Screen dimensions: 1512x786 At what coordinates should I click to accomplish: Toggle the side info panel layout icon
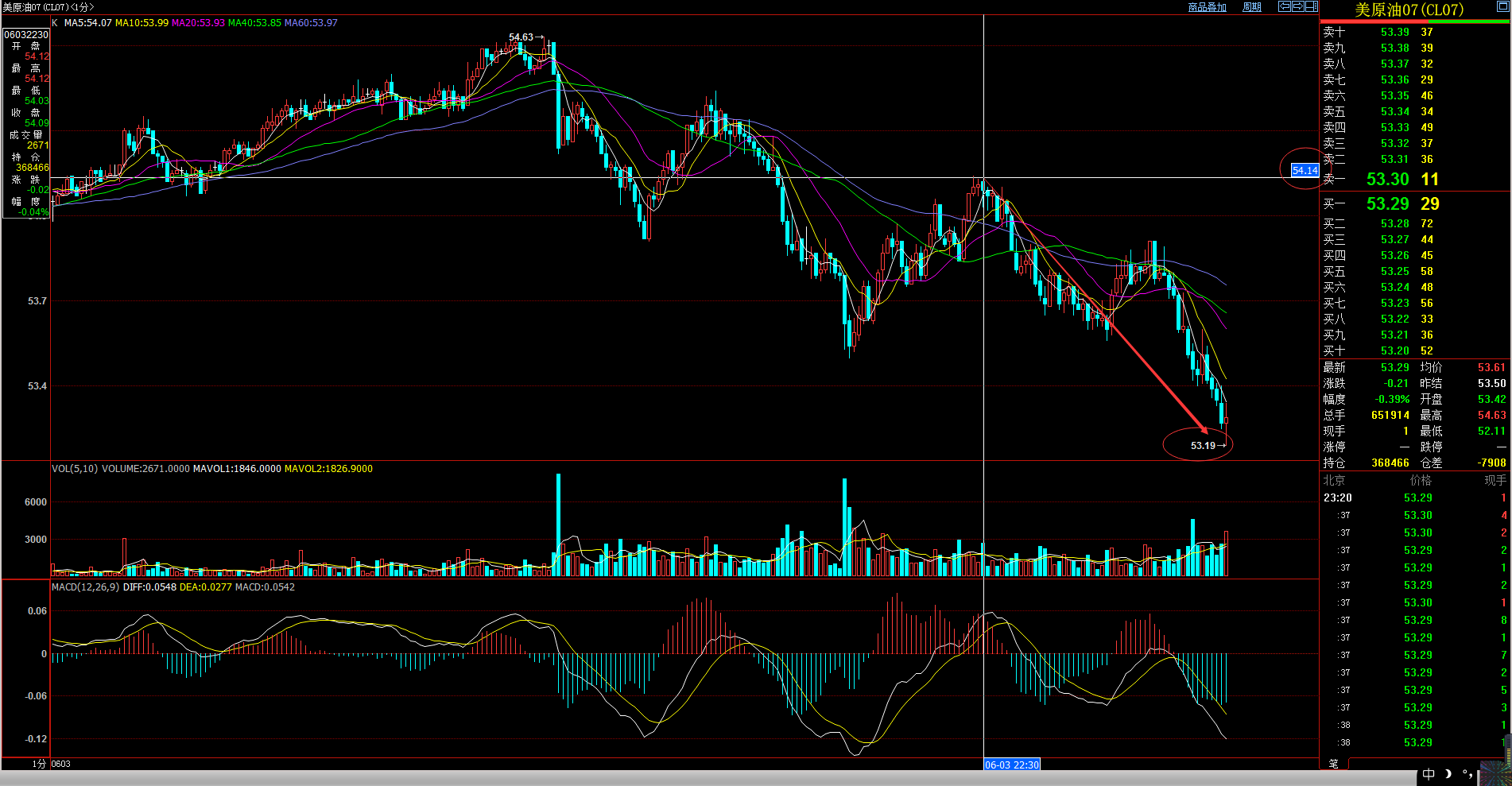(1311, 6)
